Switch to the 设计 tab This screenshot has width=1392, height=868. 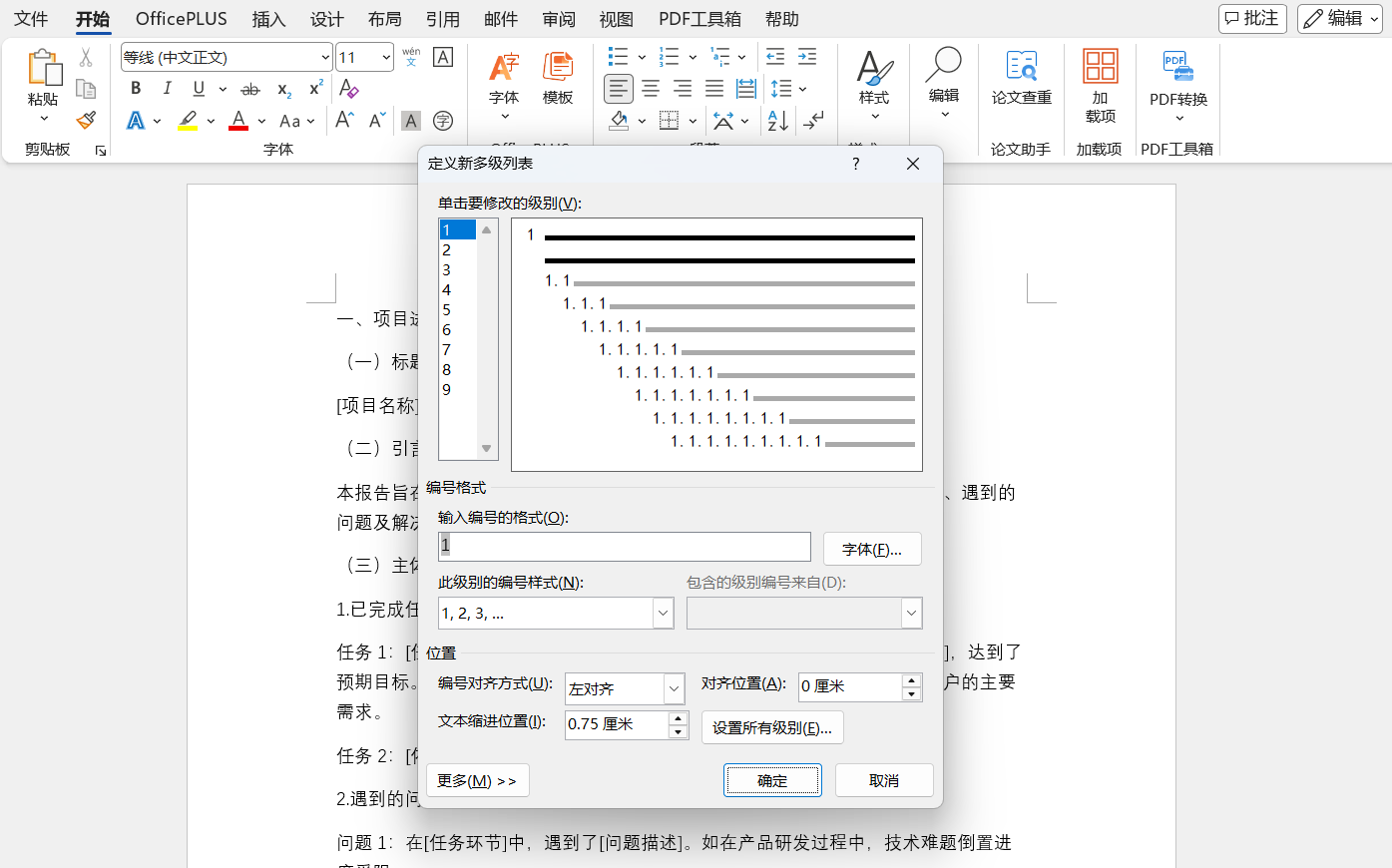[326, 19]
